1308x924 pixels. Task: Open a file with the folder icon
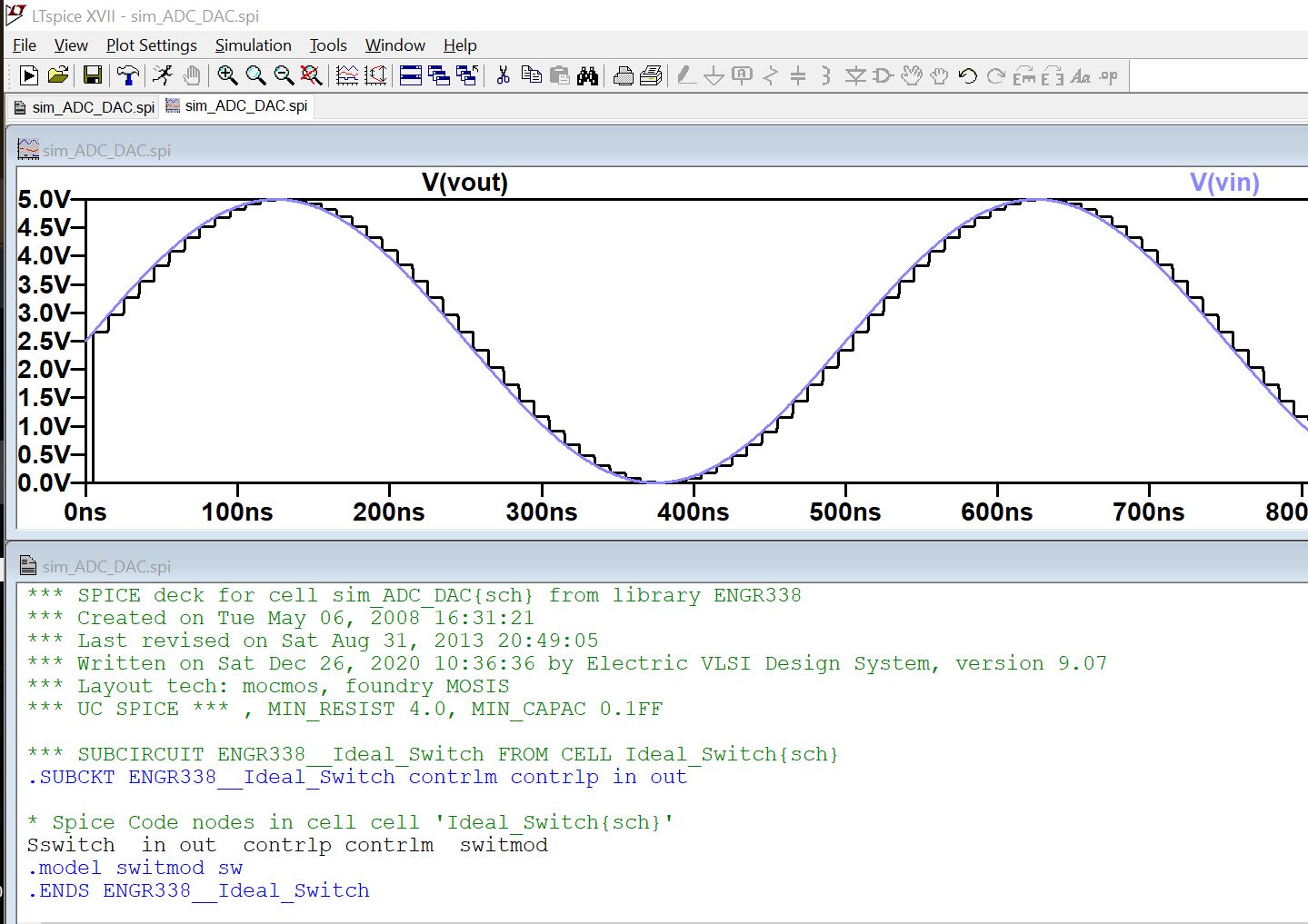coord(57,76)
